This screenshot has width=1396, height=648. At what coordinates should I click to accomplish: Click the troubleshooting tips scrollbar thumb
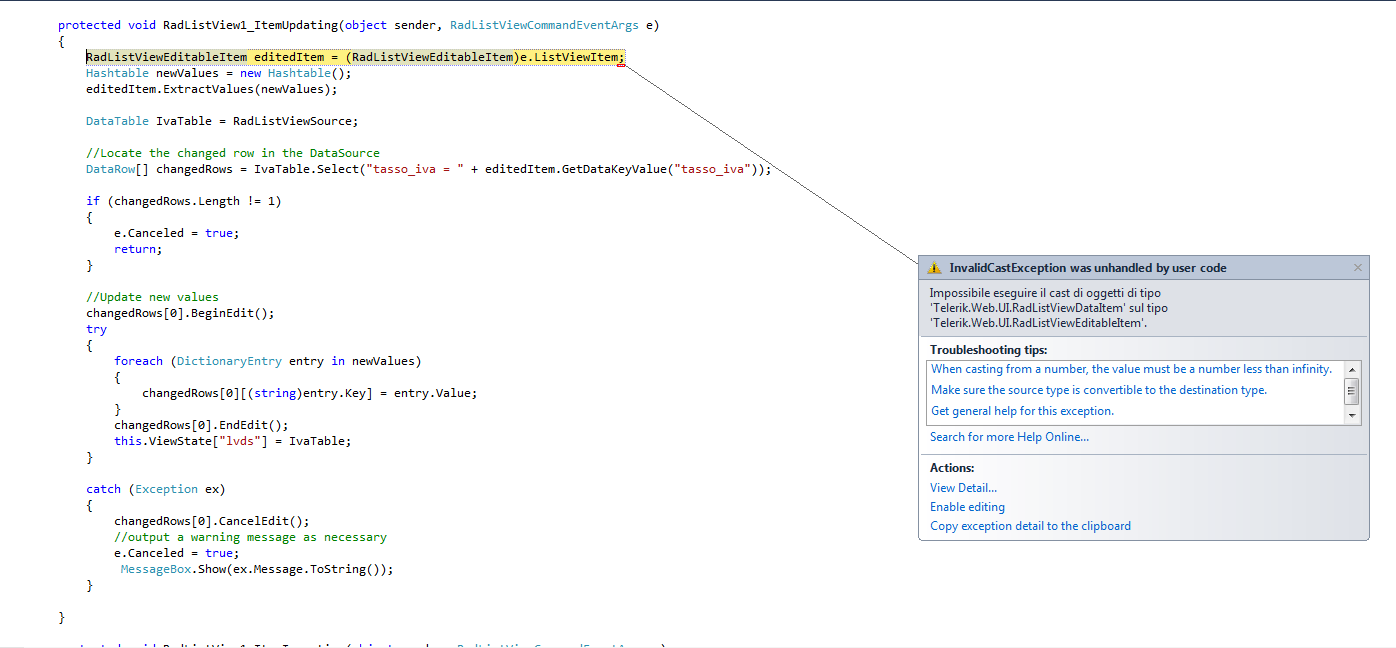coord(1352,390)
